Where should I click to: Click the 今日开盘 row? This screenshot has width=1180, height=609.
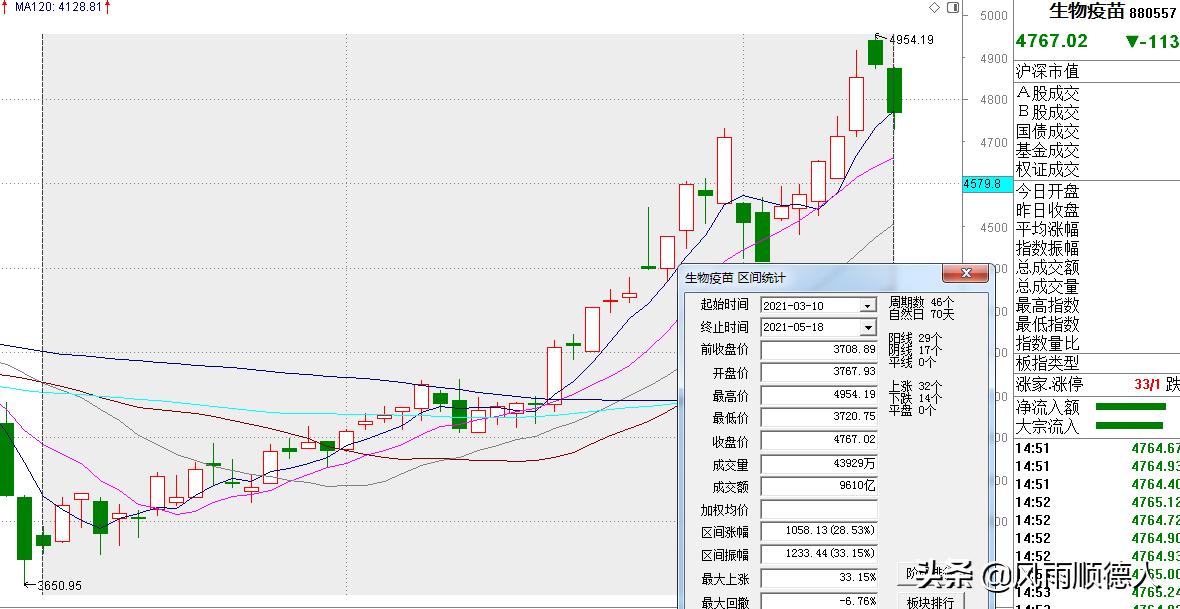point(1097,191)
